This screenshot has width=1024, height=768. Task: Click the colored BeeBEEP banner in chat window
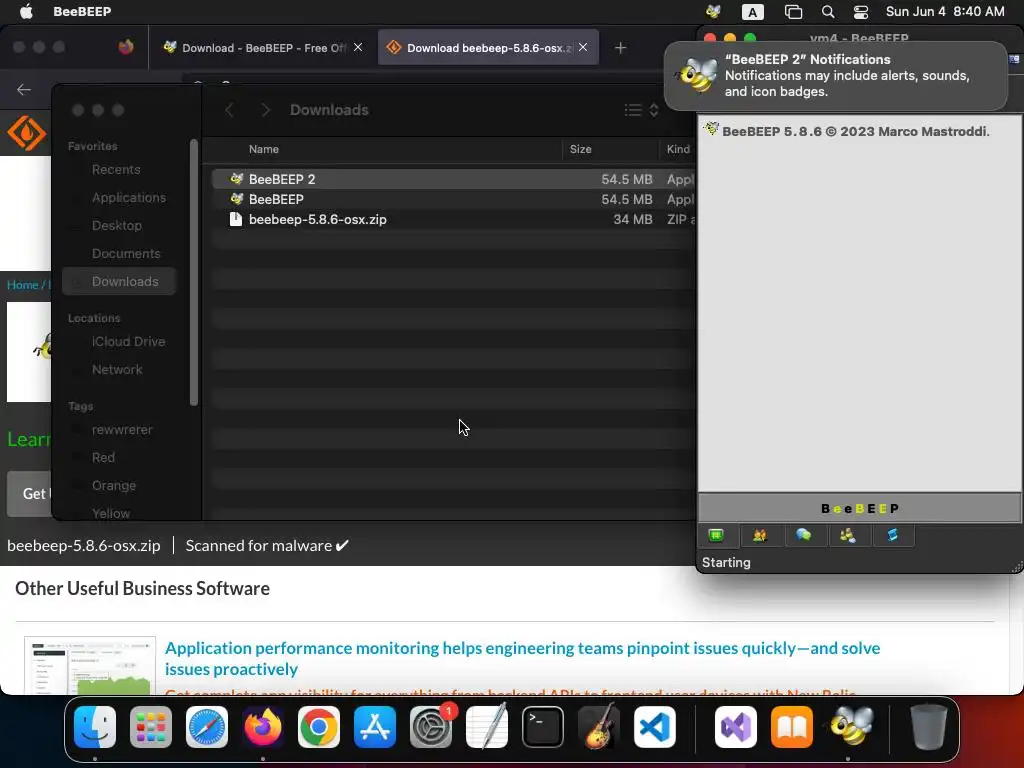point(859,508)
